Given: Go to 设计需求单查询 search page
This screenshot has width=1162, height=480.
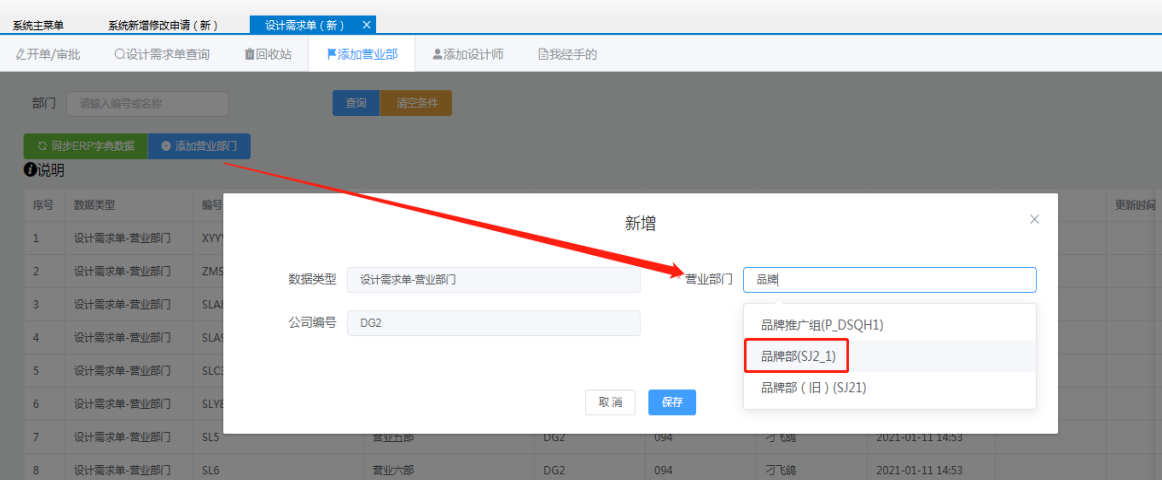Looking at the screenshot, I should click(162, 54).
